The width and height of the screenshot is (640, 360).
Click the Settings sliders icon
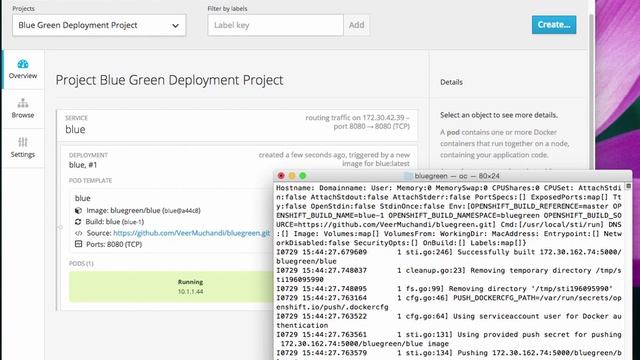[x=23, y=142]
